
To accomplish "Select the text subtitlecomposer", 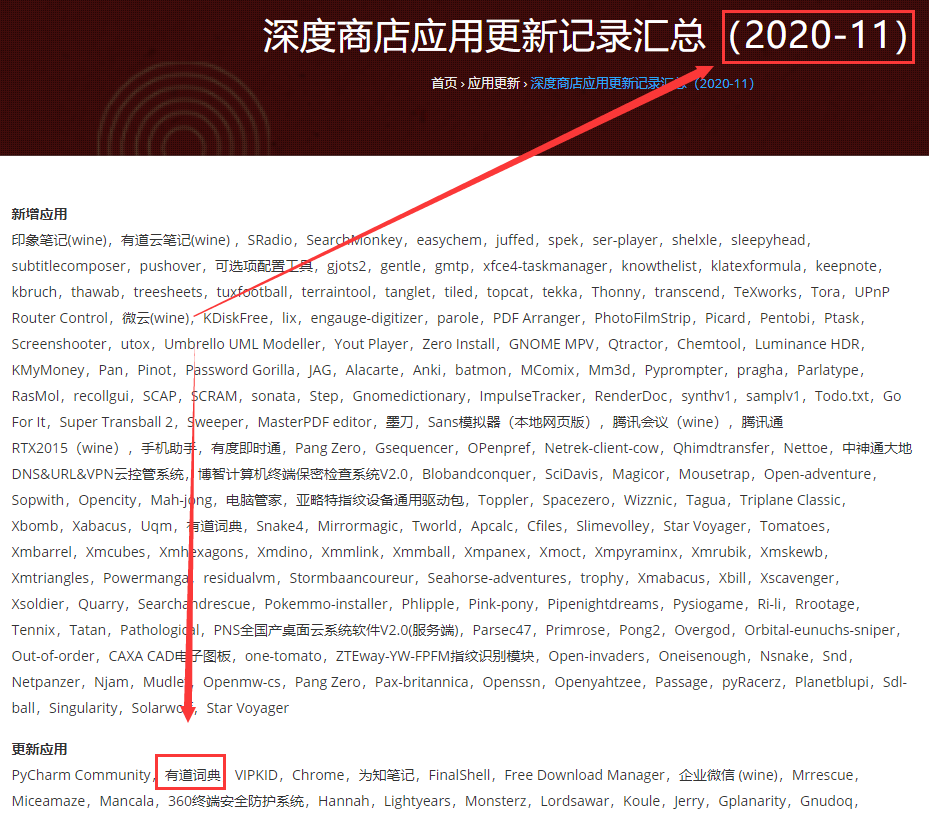I will [x=68, y=266].
